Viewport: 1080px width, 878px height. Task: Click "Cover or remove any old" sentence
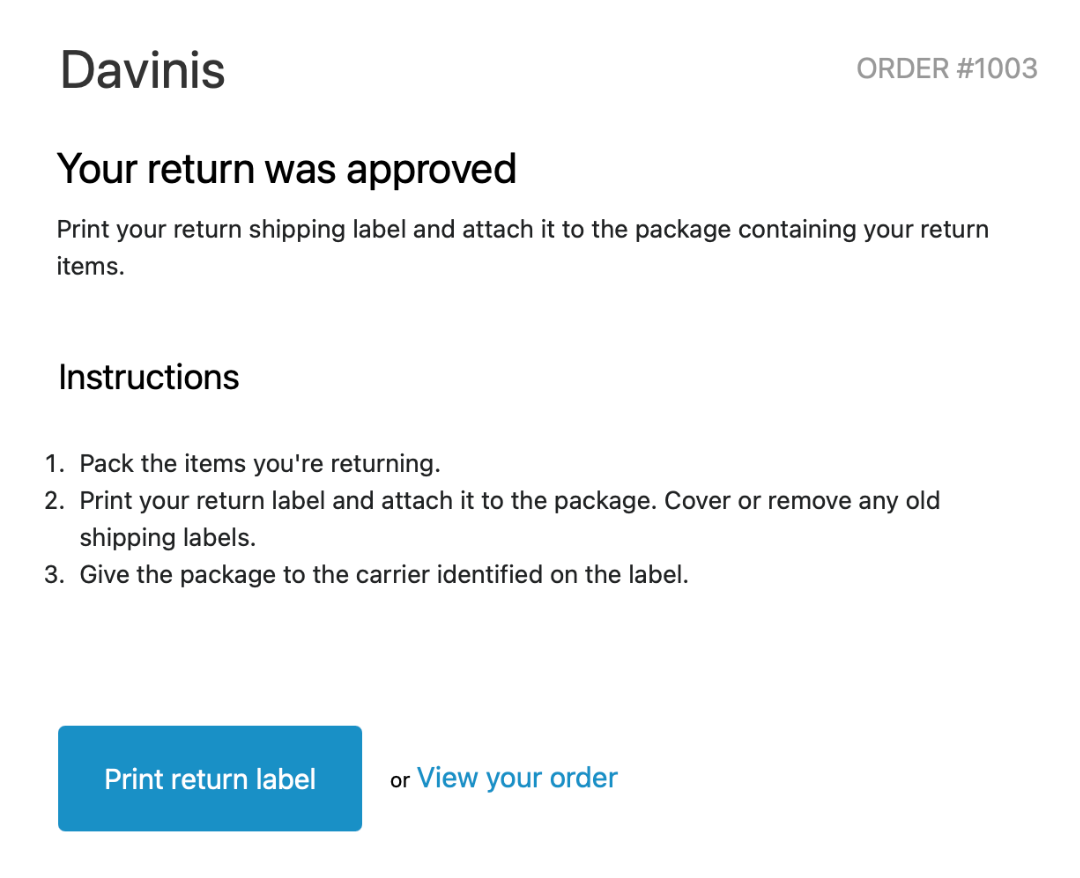(x=802, y=500)
